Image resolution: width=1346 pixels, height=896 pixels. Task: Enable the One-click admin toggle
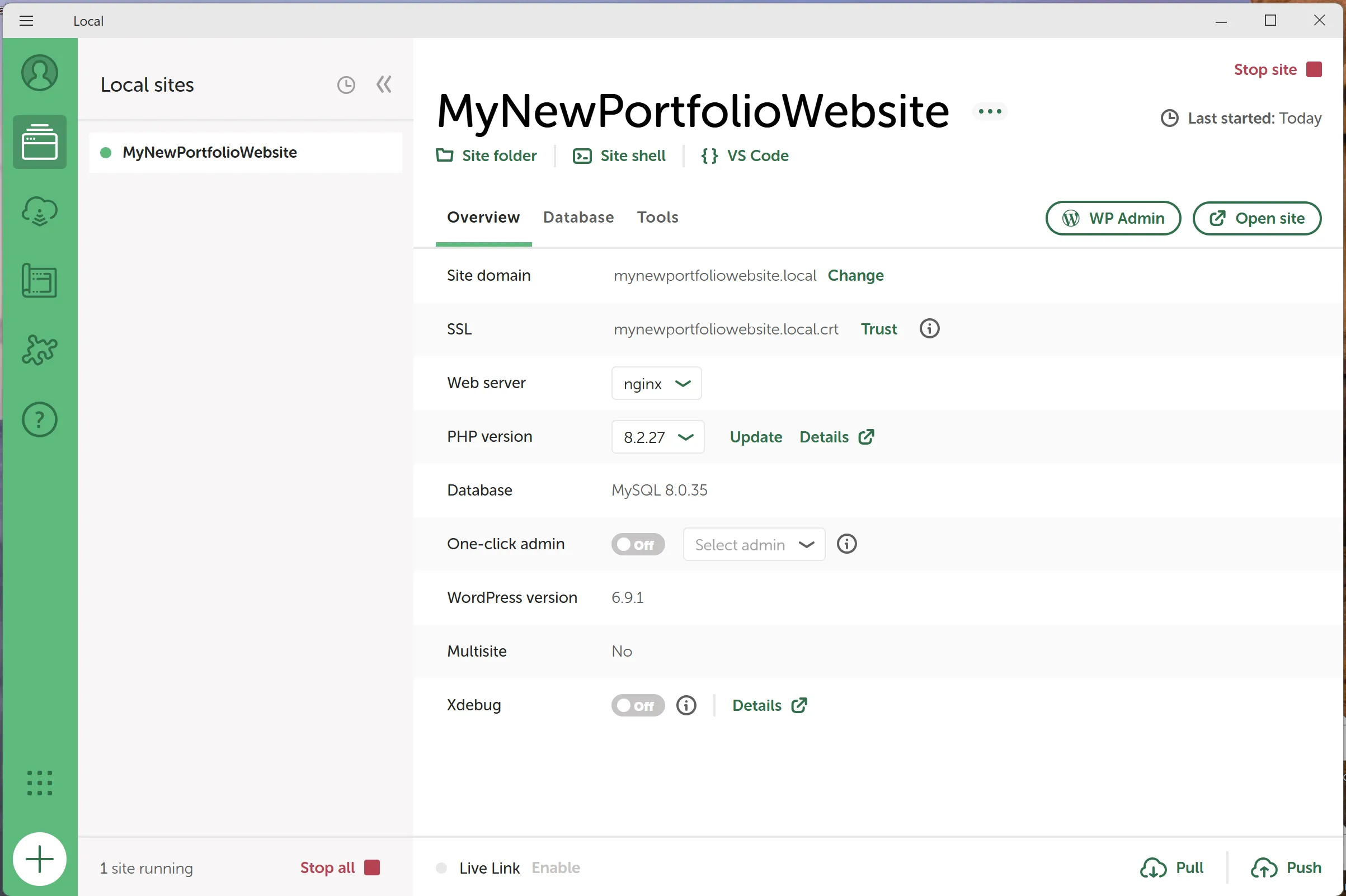point(638,544)
